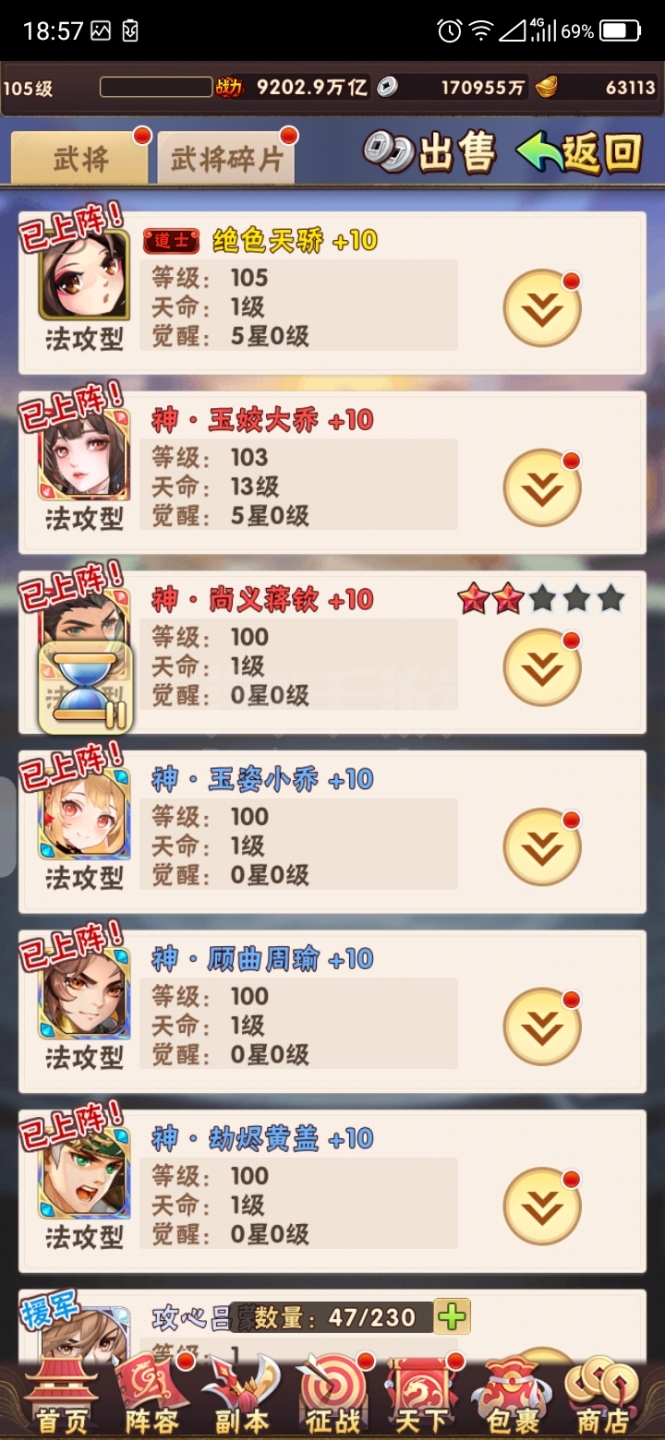Expand details for 神·顾曲周瑜 hero
665x1440 pixels.
(x=543, y=1027)
